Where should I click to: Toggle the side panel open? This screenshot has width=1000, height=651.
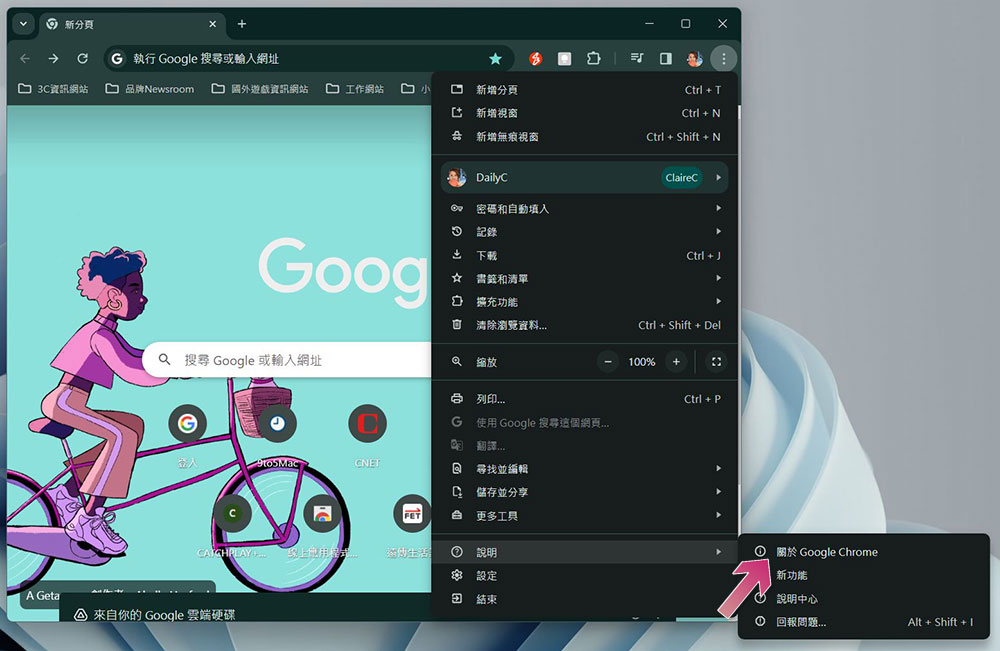[x=664, y=58]
